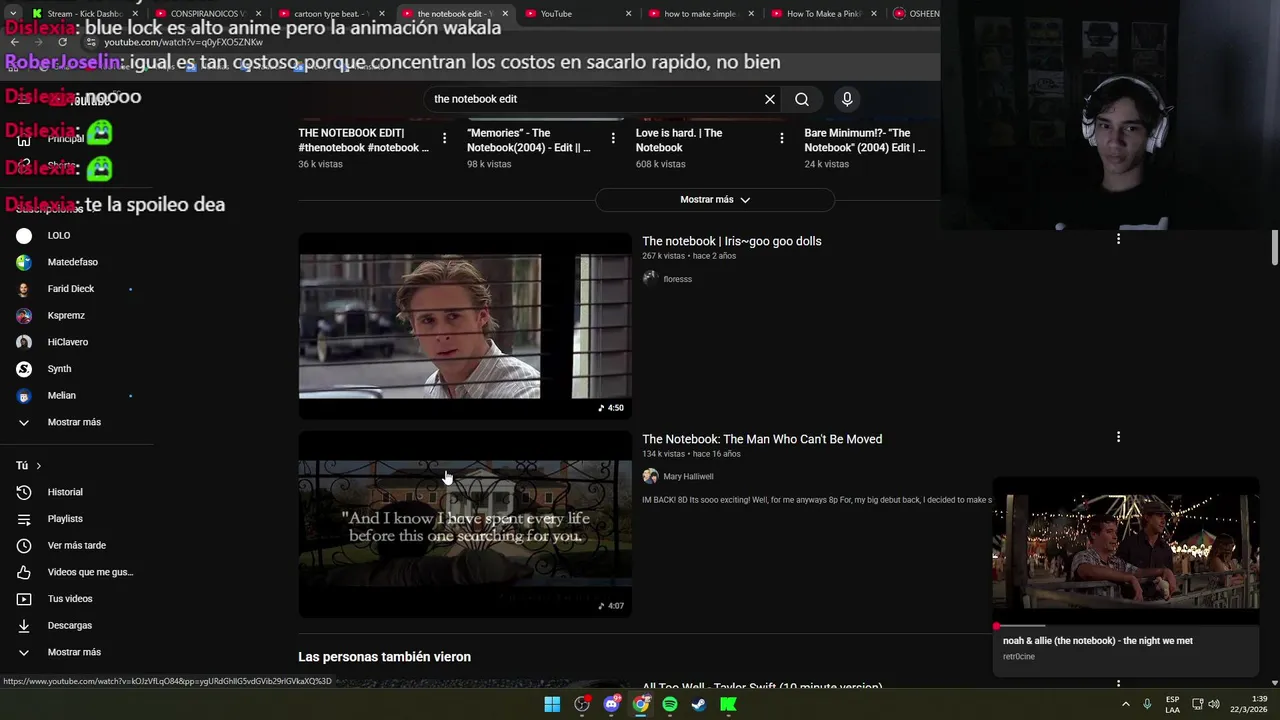Expand Mostrar más below Descargas
The height and width of the screenshot is (720, 1280).
tap(76, 652)
